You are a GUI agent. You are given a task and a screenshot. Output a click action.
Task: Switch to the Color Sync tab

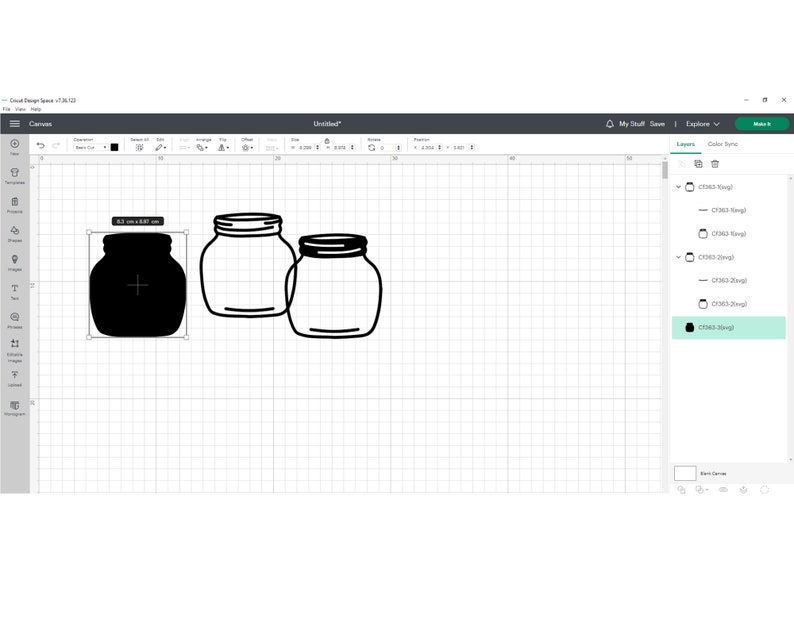[x=723, y=144]
